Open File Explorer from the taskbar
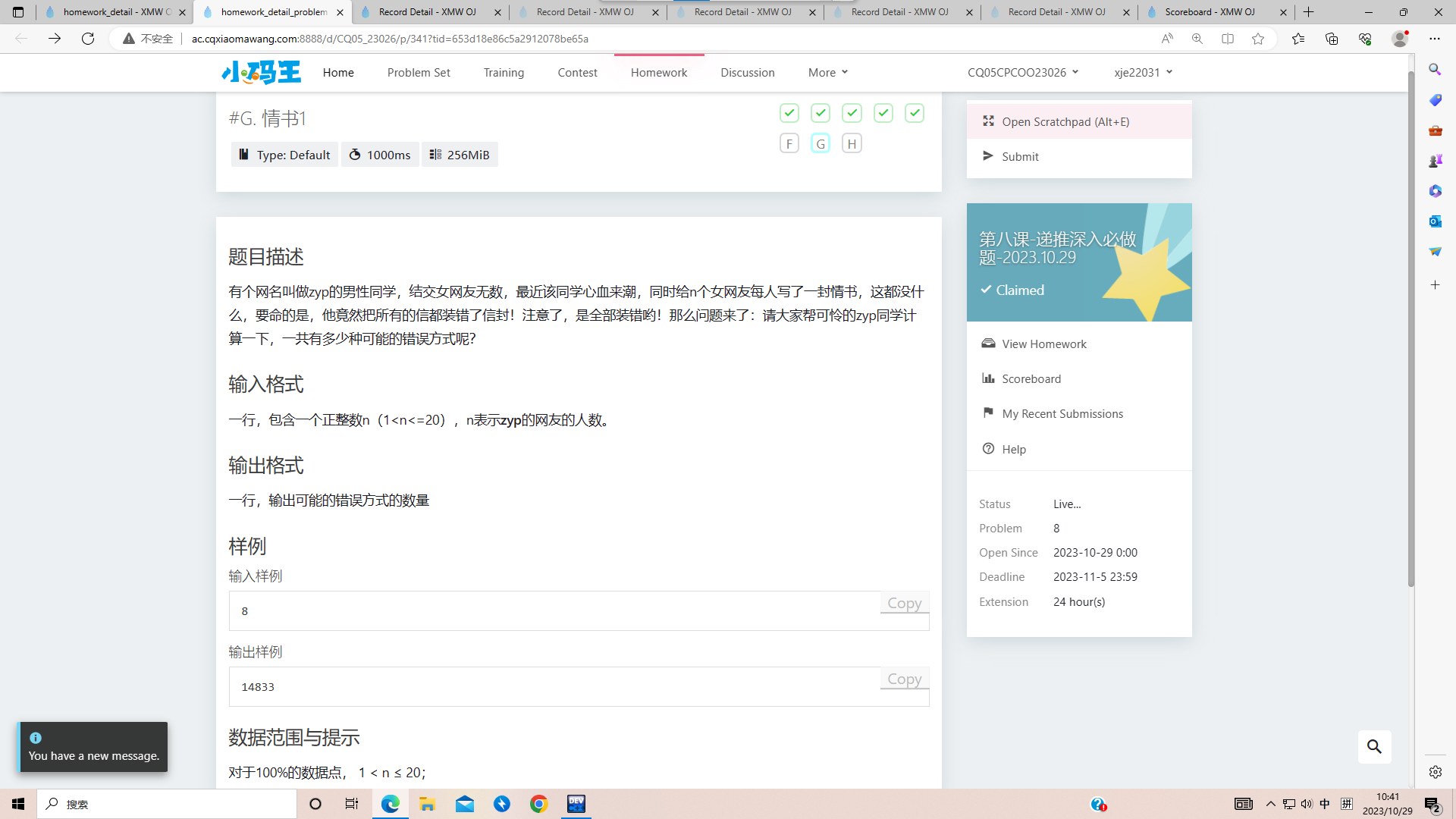This screenshot has width=1456, height=819. pyautogui.click(x=427, y=804)
